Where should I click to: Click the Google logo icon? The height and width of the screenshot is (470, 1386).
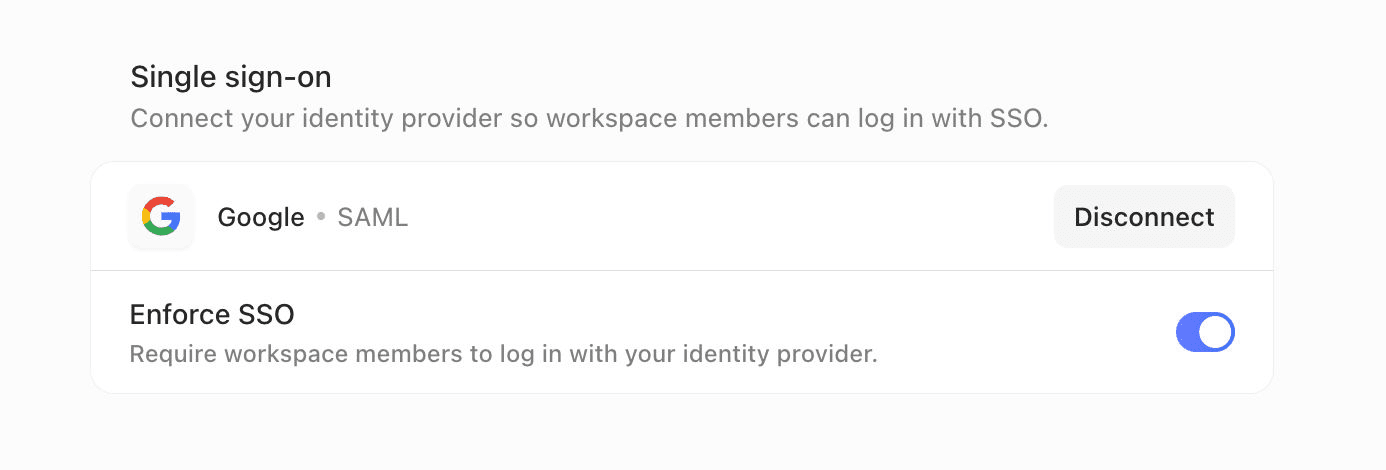pyautogui.click(x=160, y=216)
